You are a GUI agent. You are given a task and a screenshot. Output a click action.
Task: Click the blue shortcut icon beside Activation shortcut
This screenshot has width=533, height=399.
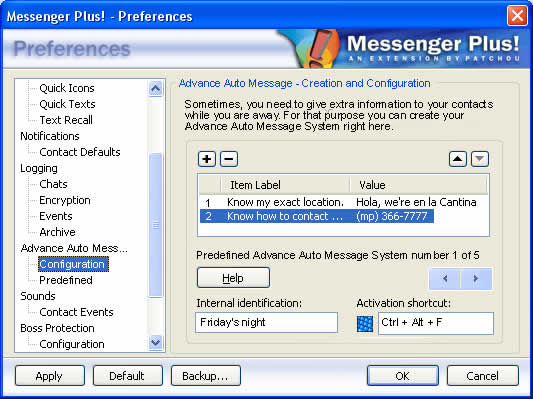[x=365, y=324]
